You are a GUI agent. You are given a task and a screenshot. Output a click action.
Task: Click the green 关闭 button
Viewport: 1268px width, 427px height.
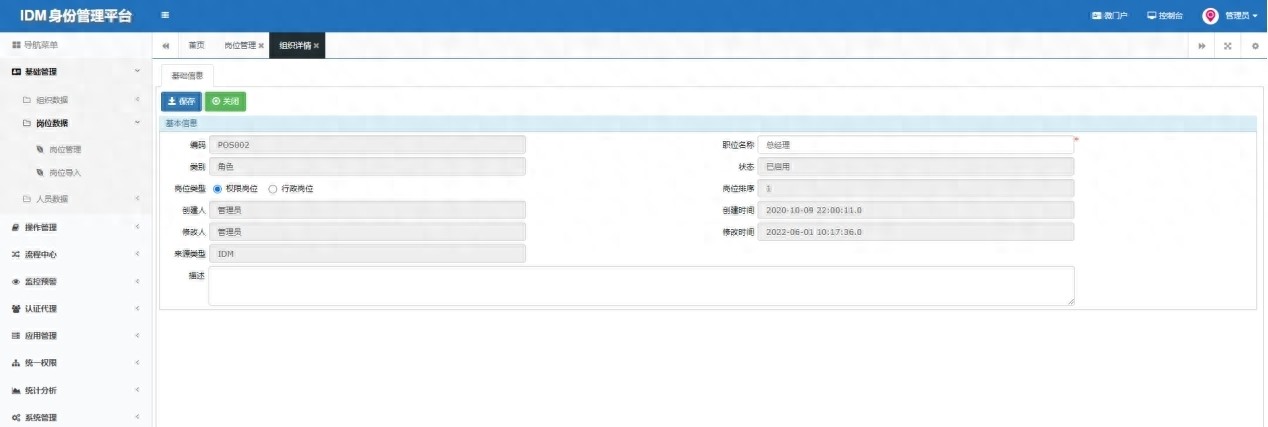click(x=225, y=101)
